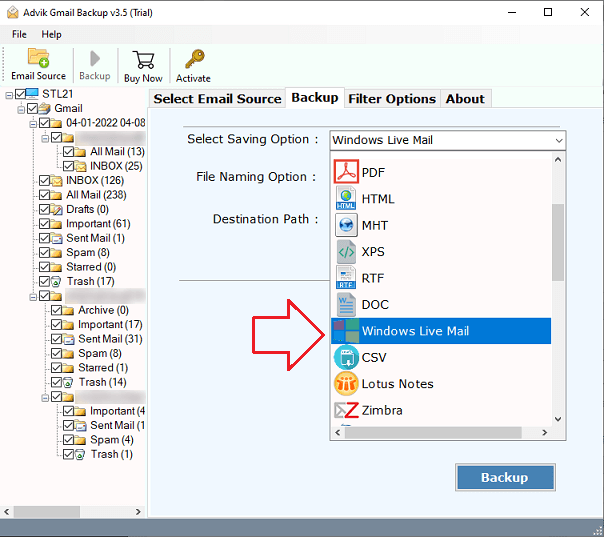The width and height of the screenshot is (604, 537).
Task: Switch to the Backup tab
Action: [315, 97]
